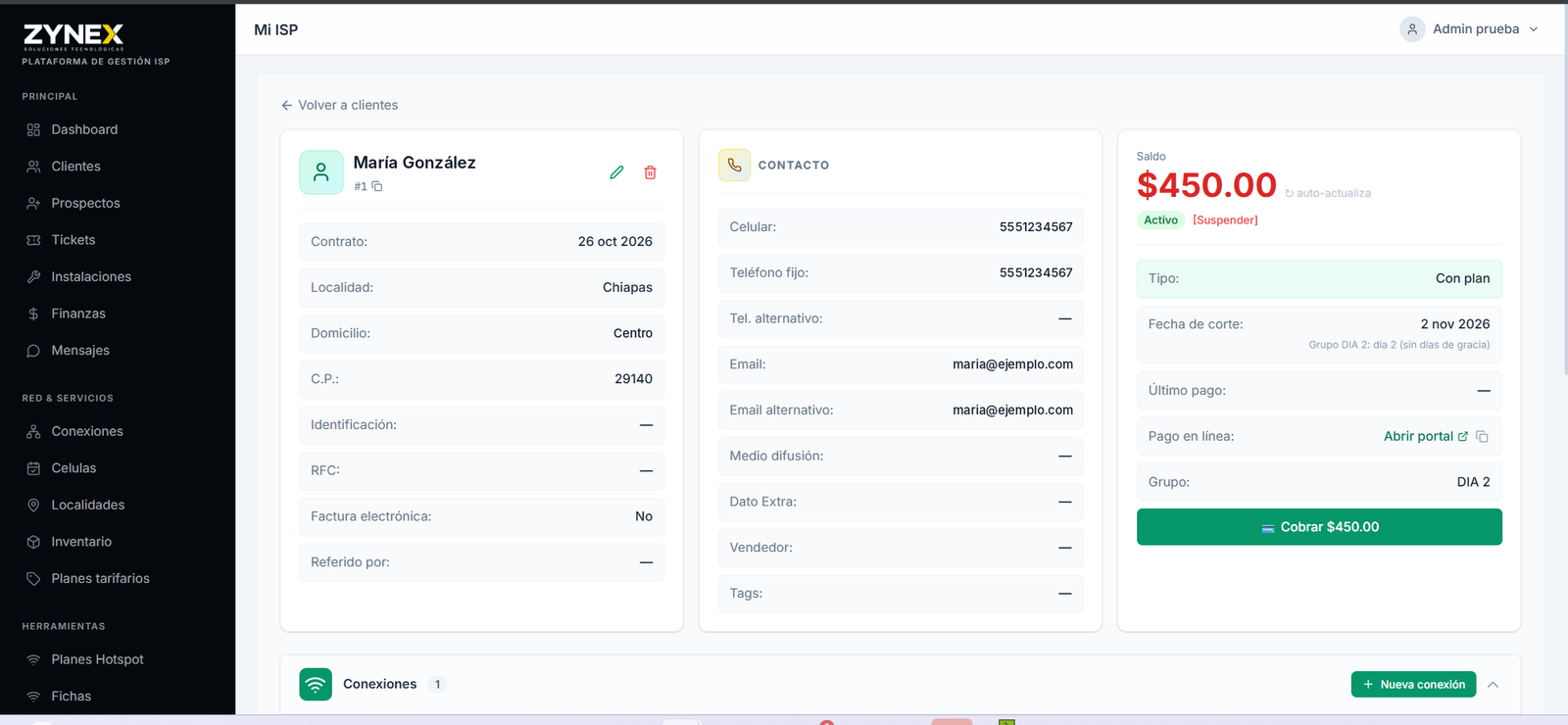This screenshot has height=725, width=1568.
Task: Click the Clientes sidebar icon
Action: (x=33, y=167)
